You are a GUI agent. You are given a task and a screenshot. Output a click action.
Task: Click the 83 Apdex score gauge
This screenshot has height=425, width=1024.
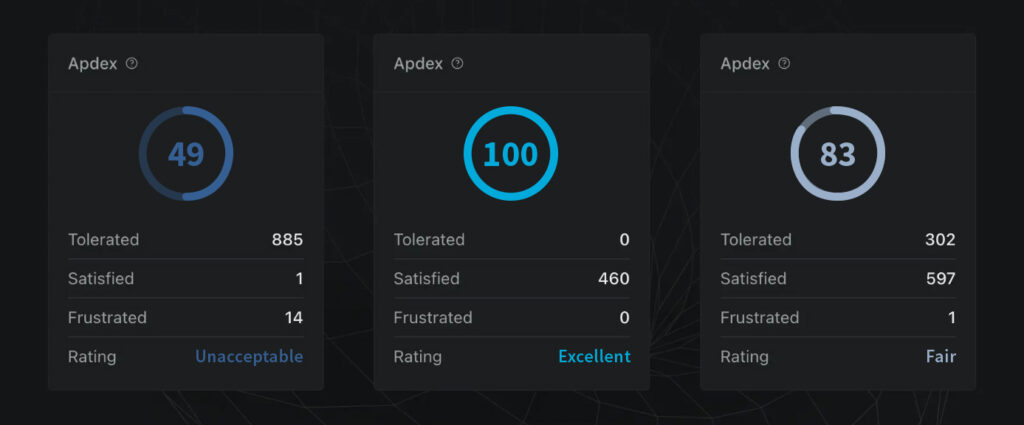coord(838,153)
